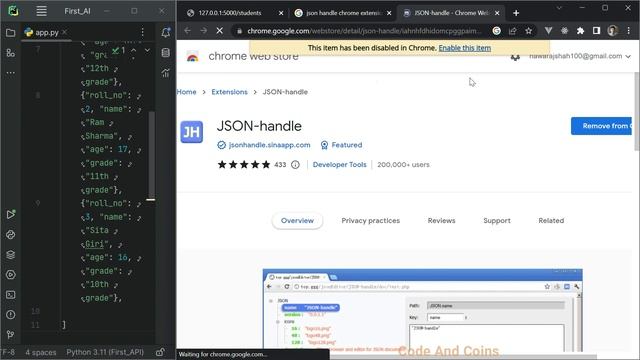Open the Database tool window
This screenshot has height=360, width=640.
click(x=166, y=53)
